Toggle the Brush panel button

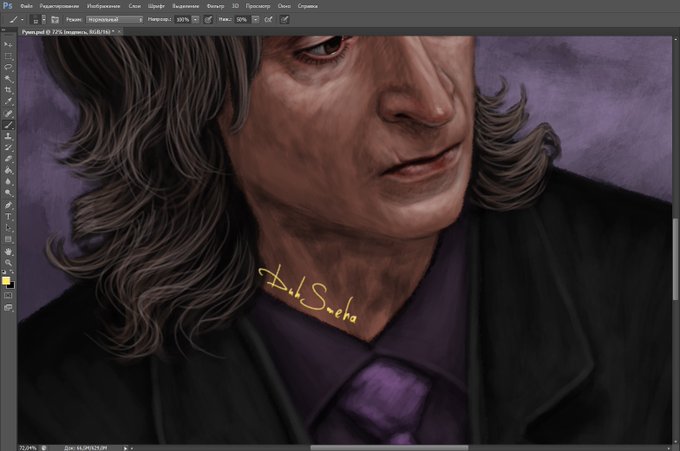tap(55, 20)
